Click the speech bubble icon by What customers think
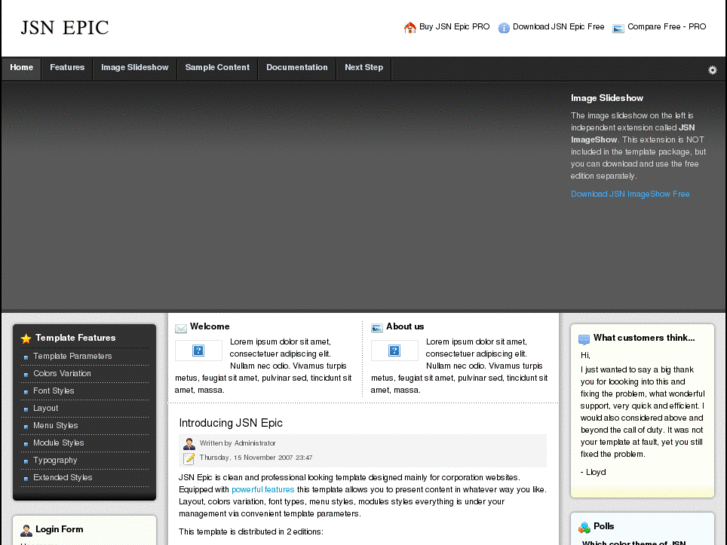This screenshot has width=727, height=545. point(584,339)
